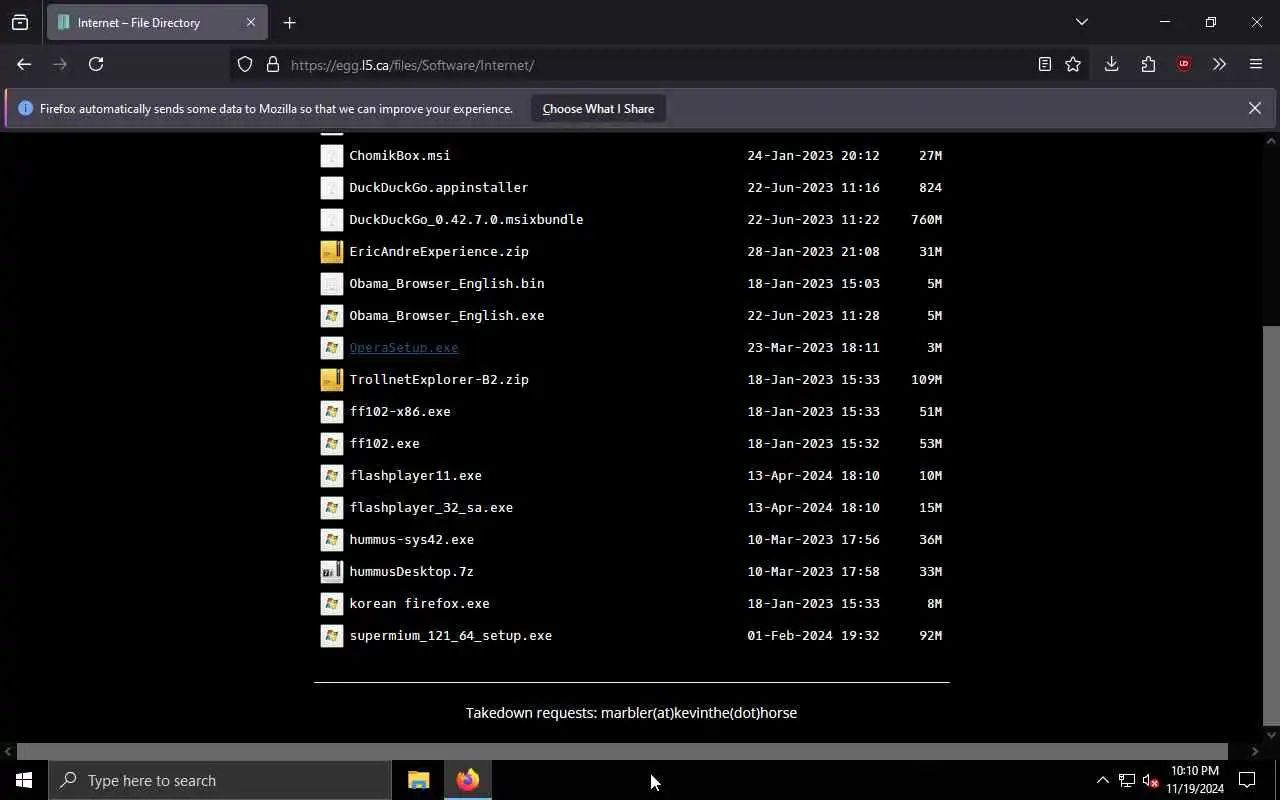1280x800 pixels.
Task: Open the Windows Start menu
Action: 24,781
